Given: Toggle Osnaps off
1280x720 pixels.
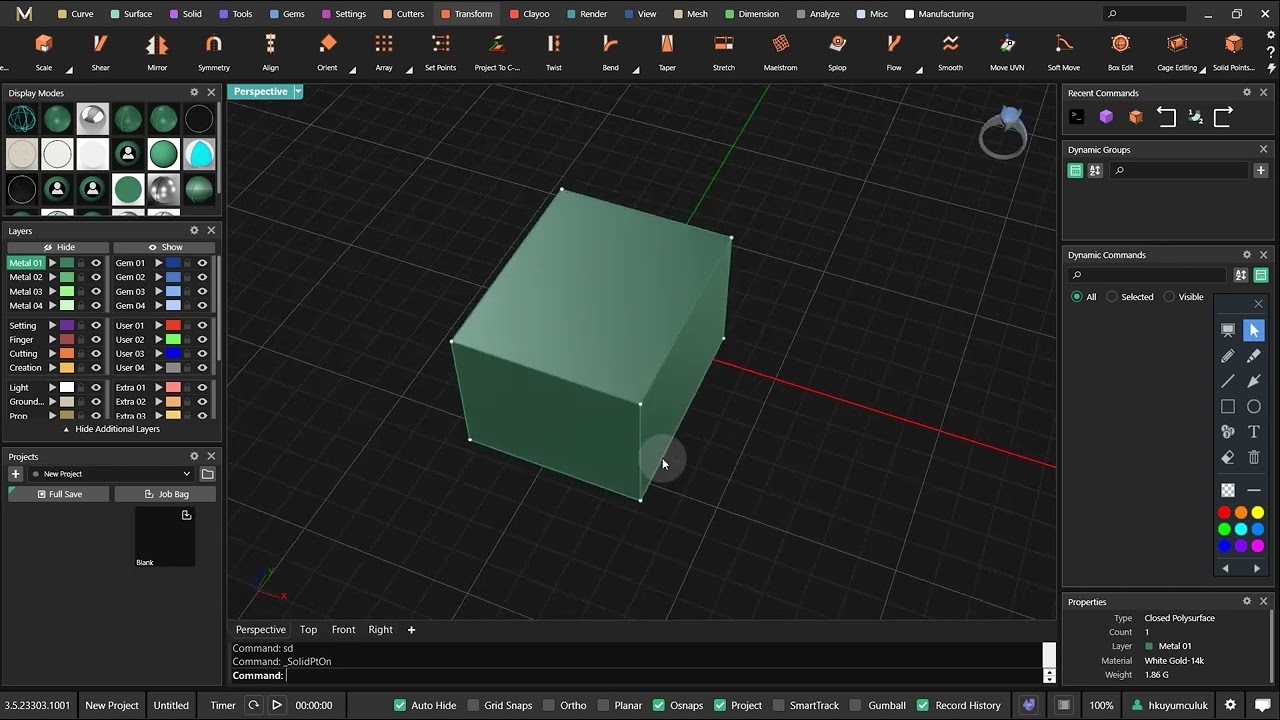Looking at the screenshot, I should (659, 705).
